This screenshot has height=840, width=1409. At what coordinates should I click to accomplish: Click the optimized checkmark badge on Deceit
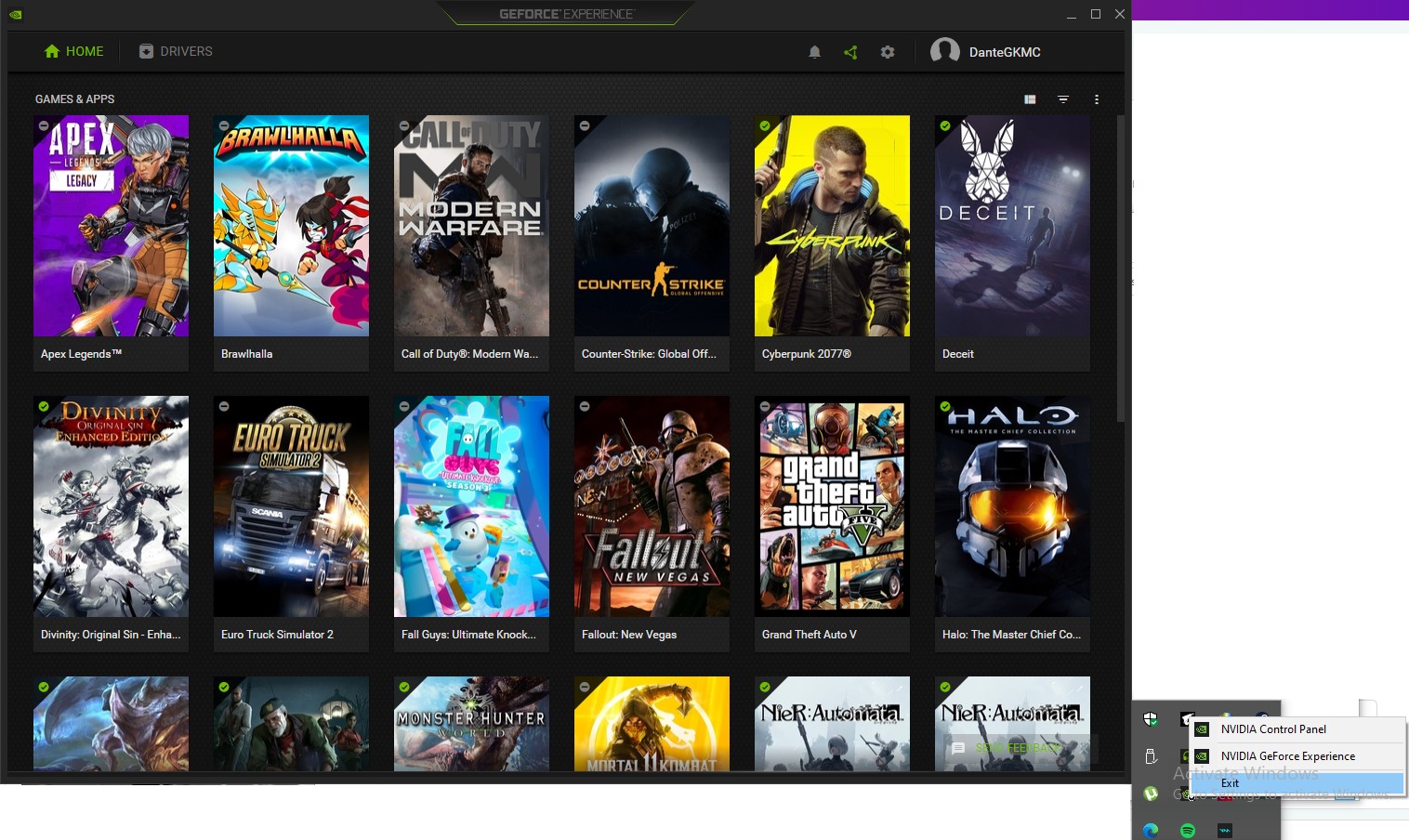(945, 125)
